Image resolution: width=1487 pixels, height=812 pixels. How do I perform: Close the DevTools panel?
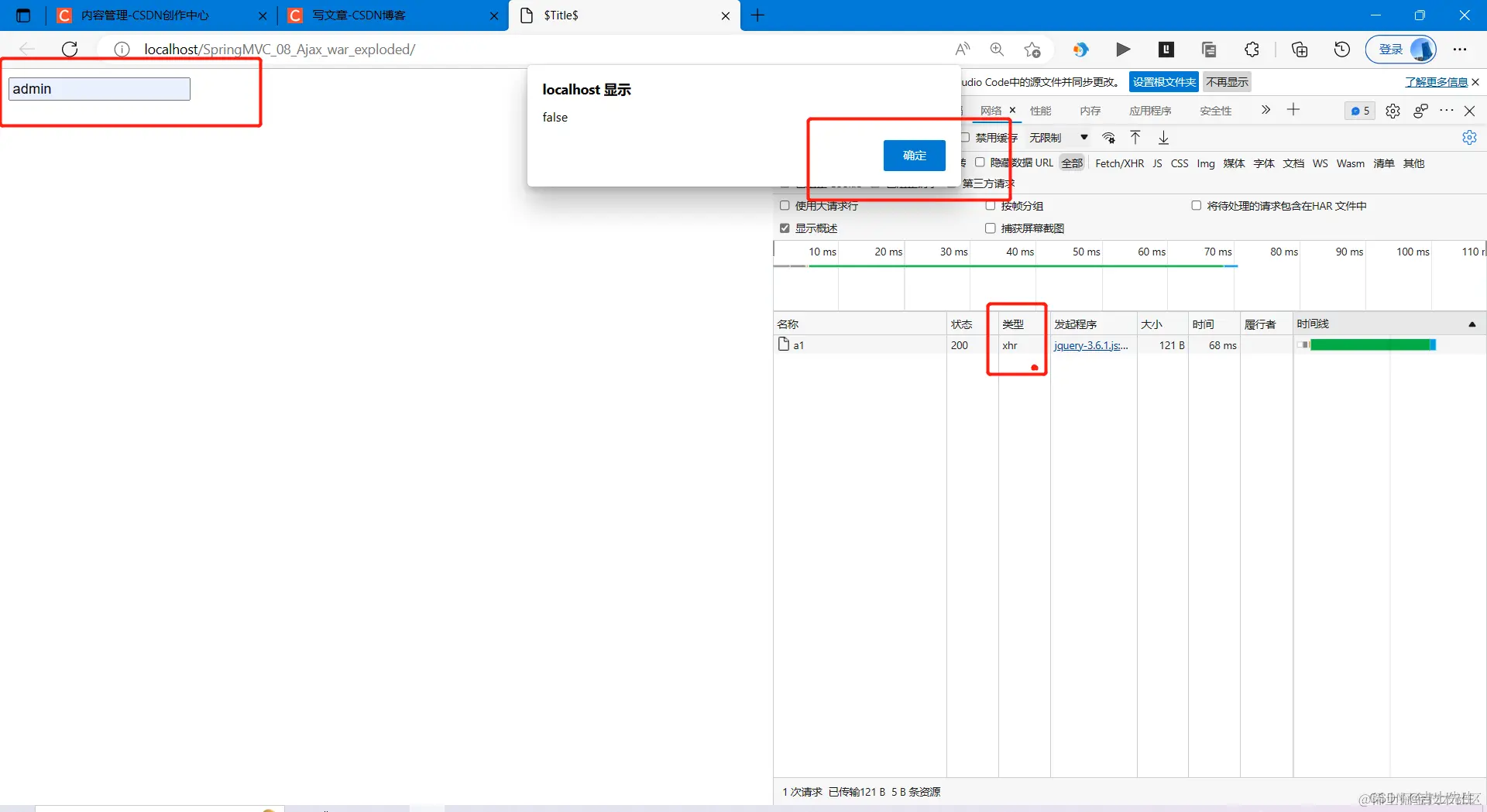[1469, 111]
